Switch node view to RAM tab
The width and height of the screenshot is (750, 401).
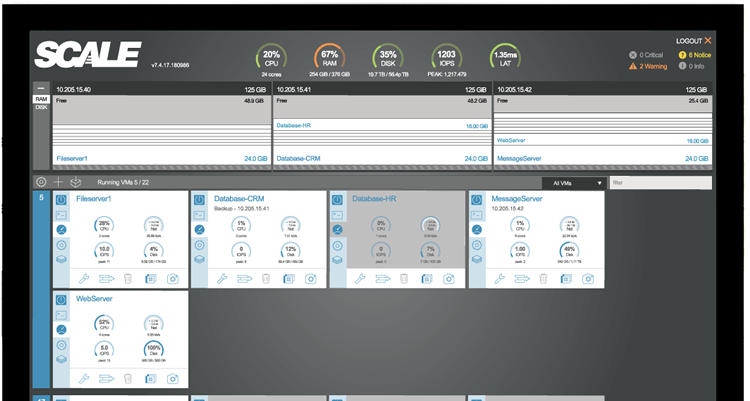(x=41, y=99)
